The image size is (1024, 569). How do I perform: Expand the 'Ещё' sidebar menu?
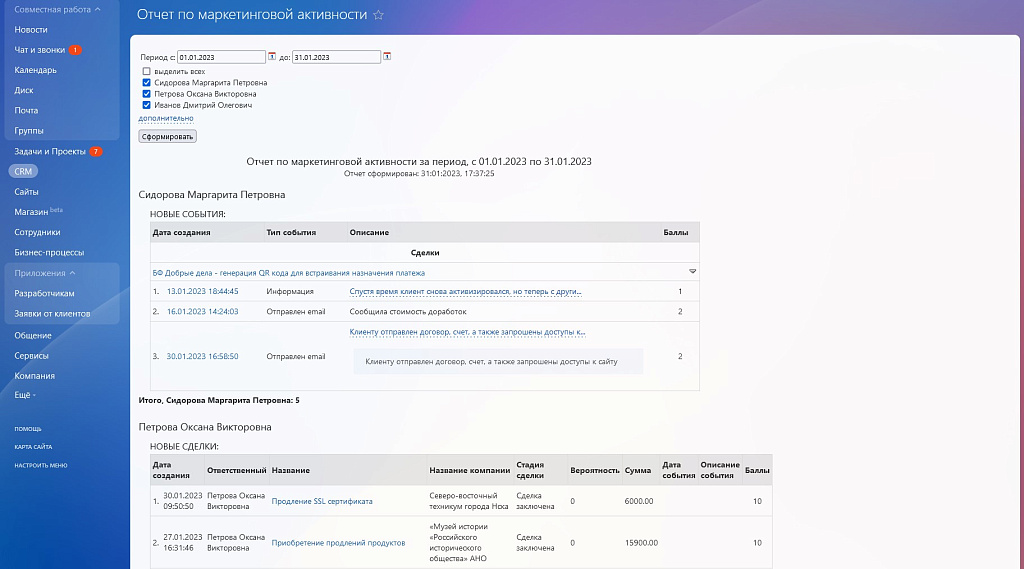24,395
